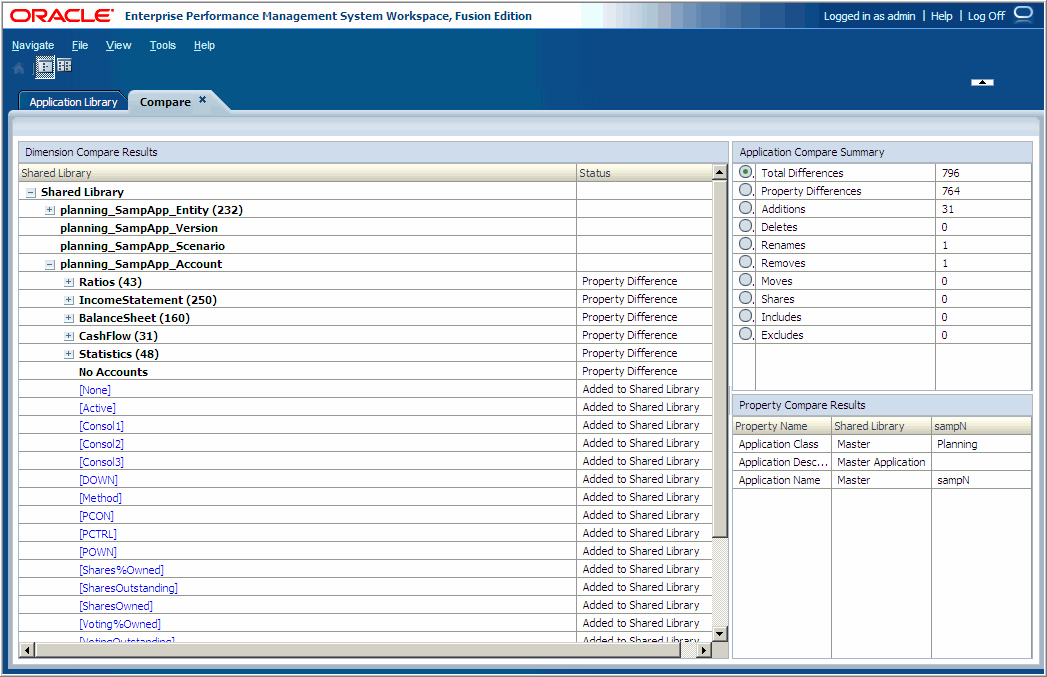Select the Includes radio button

[x=745, y=316]
